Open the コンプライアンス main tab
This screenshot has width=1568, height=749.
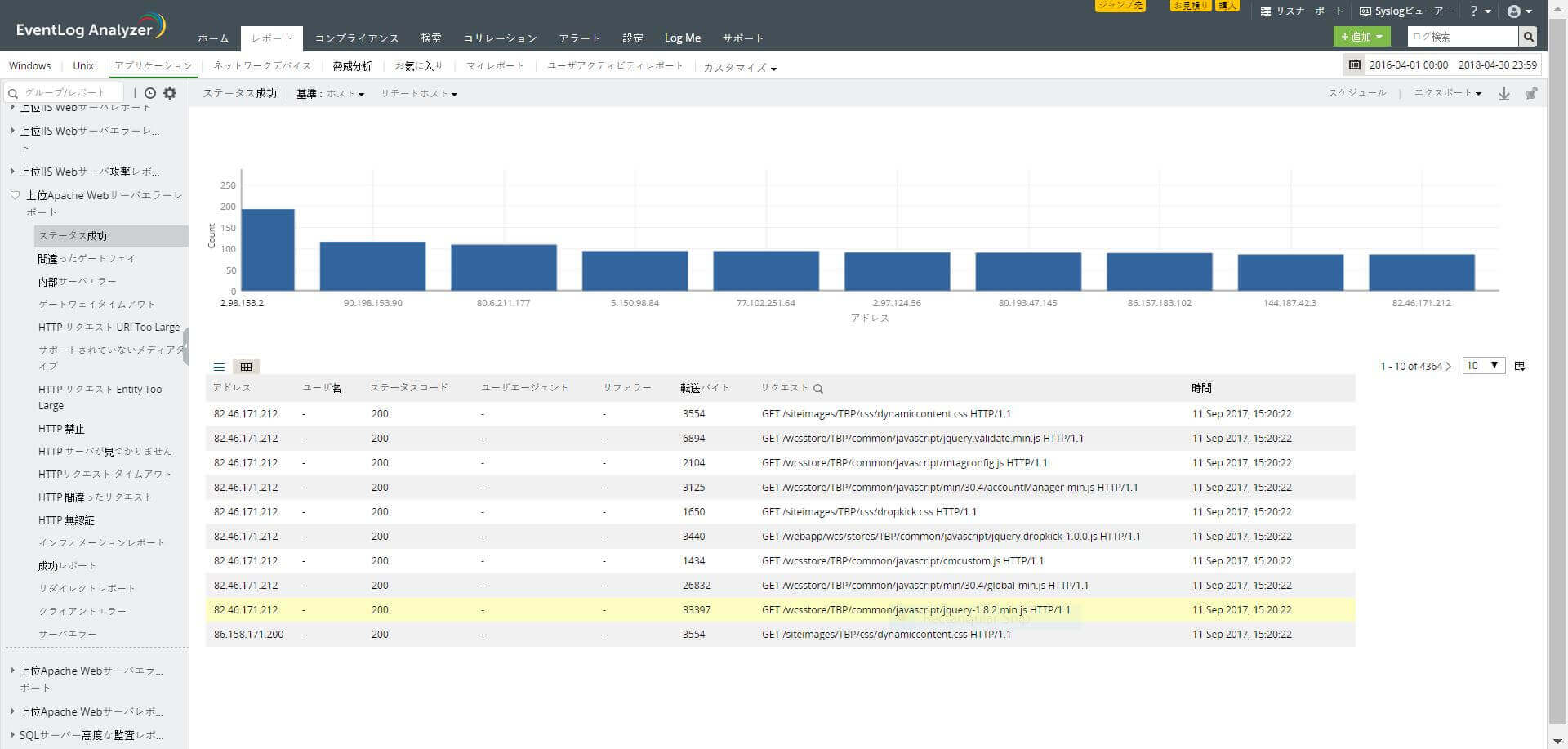click(x=357, y=38)
